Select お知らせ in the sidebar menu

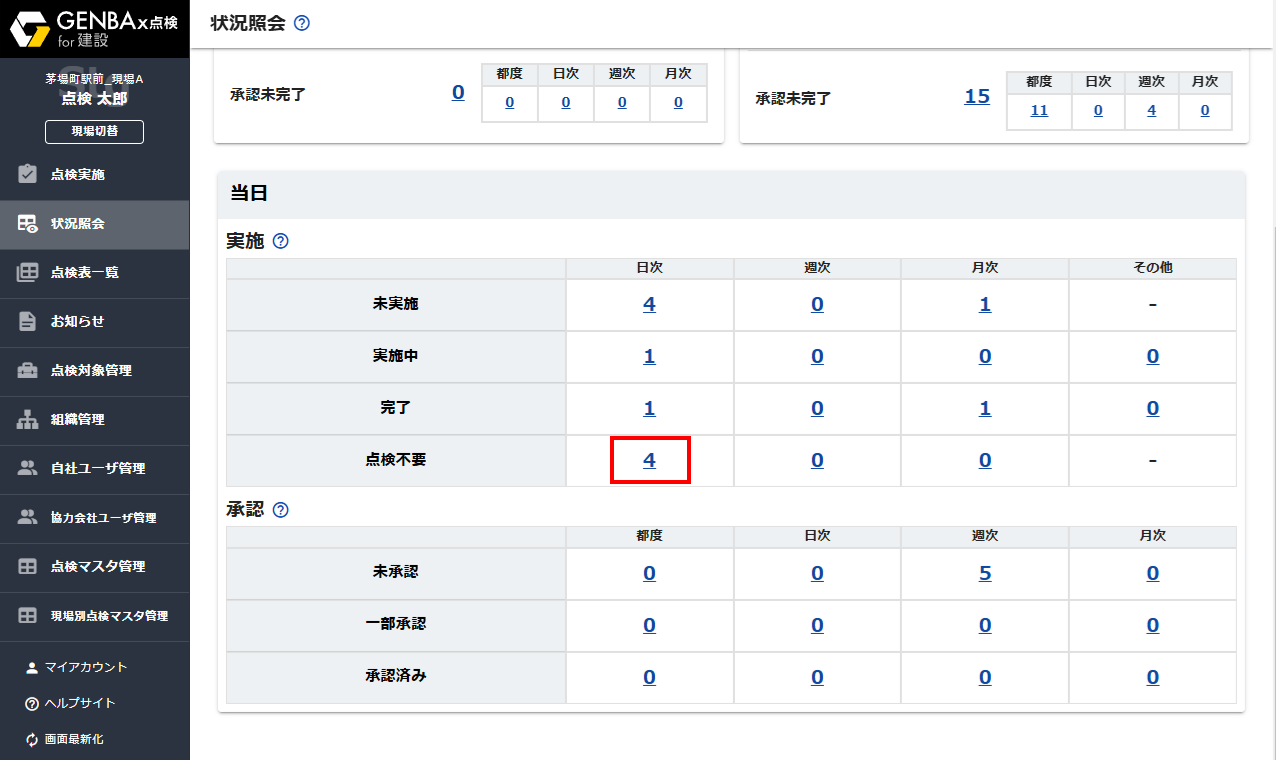click(x=25, y=322)
